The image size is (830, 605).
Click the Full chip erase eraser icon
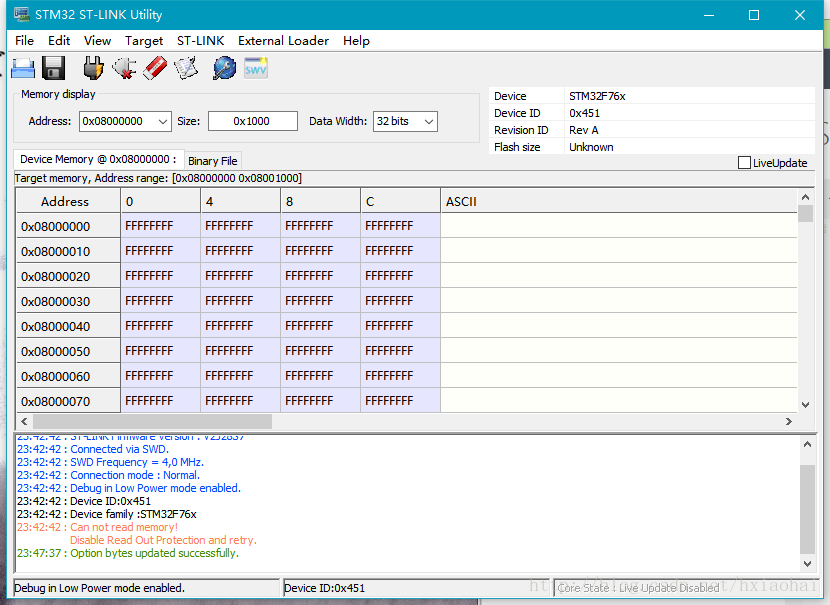(x=155, y=68)
